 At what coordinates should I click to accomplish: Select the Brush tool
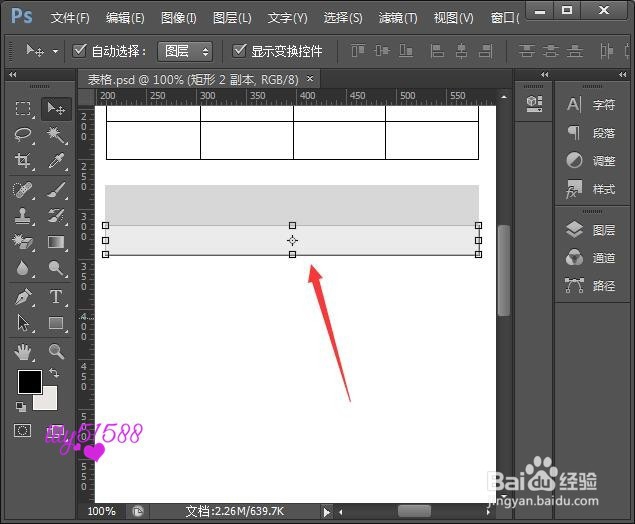(56, 190)
